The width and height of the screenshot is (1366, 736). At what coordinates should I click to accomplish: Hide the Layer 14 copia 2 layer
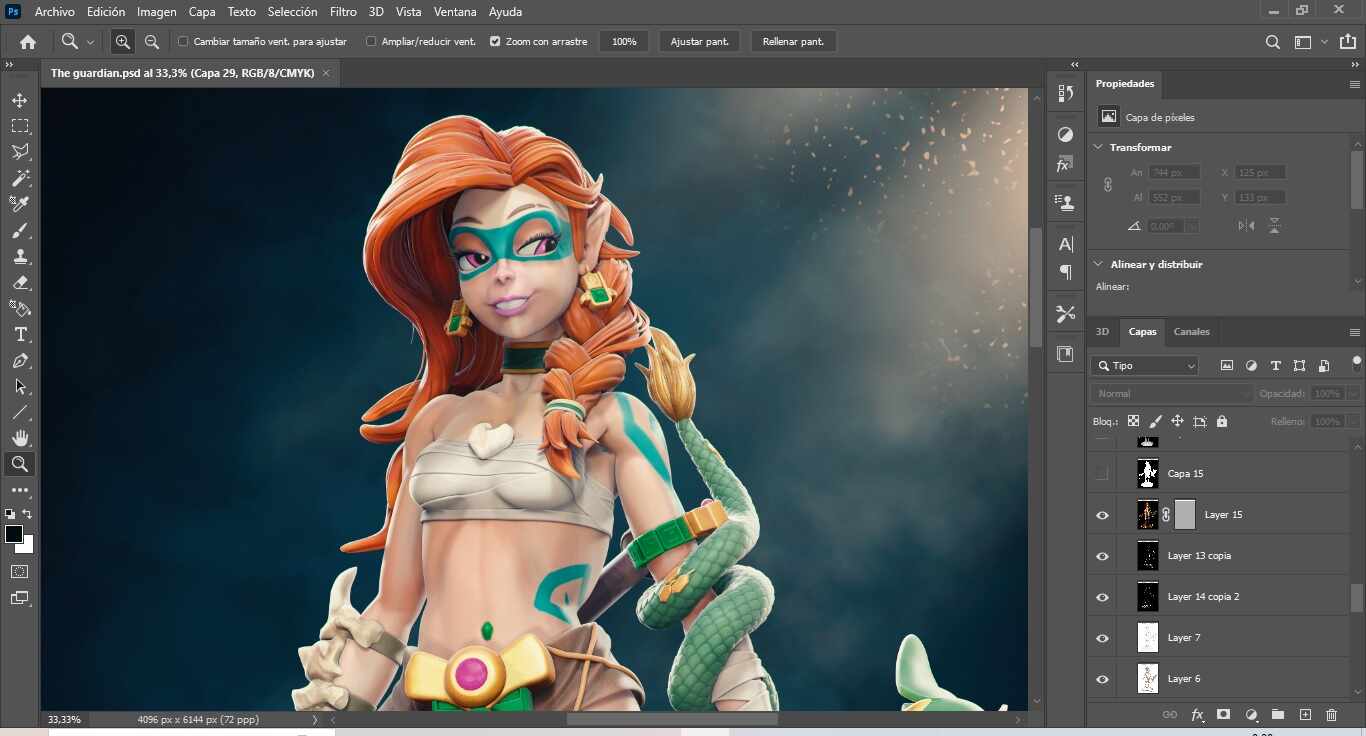[1103, 597]
